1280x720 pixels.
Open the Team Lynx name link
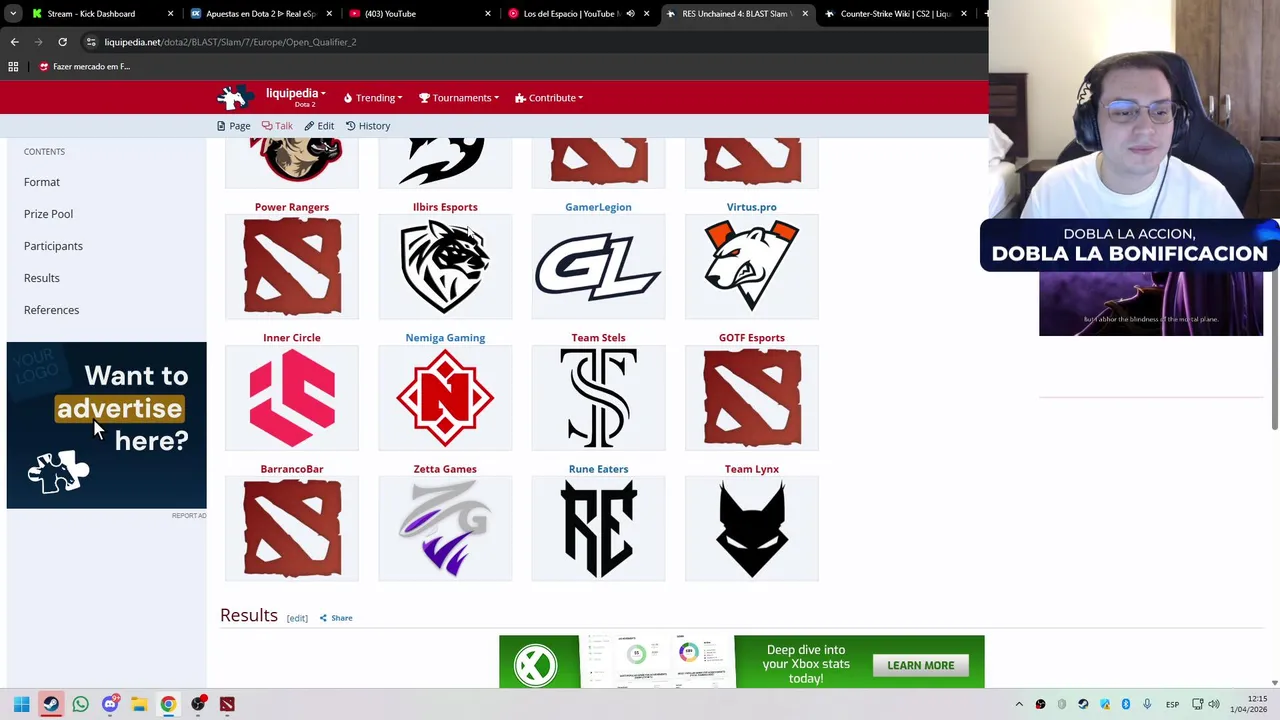(x=752, y=469)
